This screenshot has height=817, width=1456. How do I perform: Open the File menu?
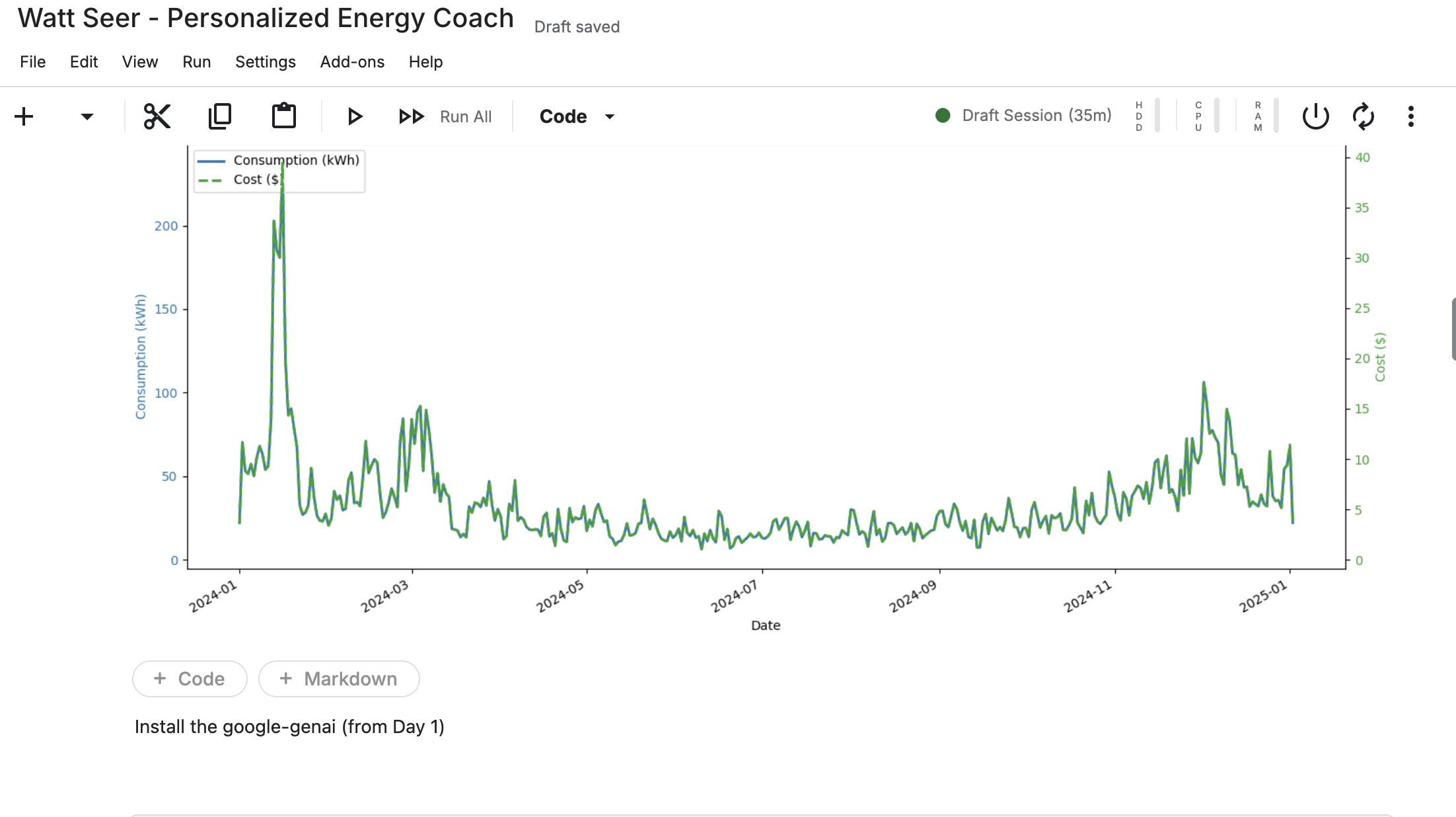pos(32,61)
